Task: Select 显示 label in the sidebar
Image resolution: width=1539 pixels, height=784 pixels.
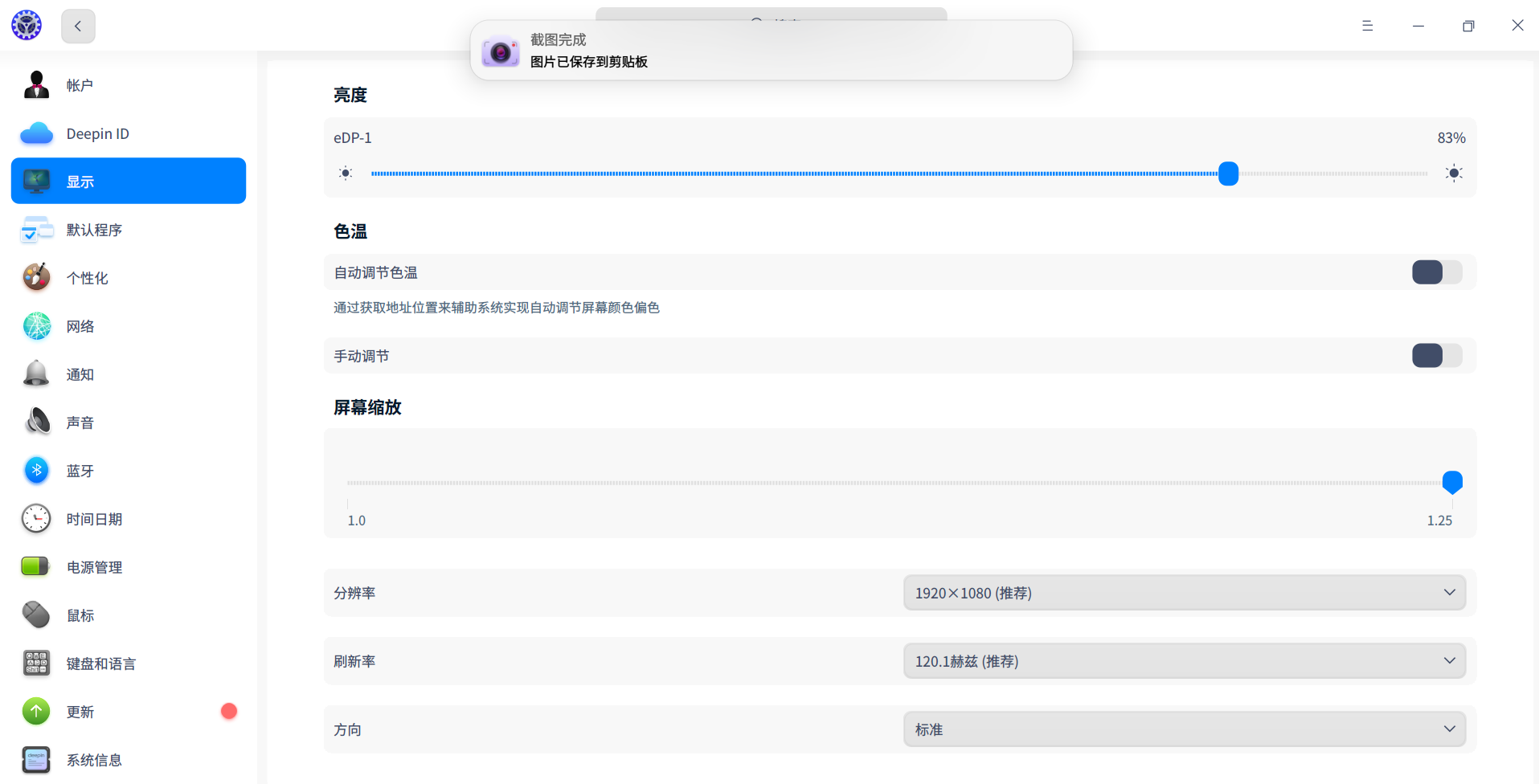Action: pos(80,182)
